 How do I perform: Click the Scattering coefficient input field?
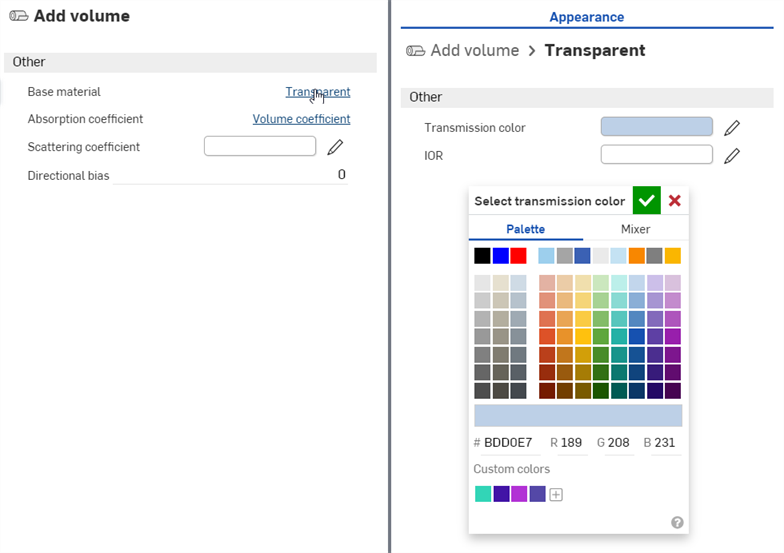pos(260,146)
